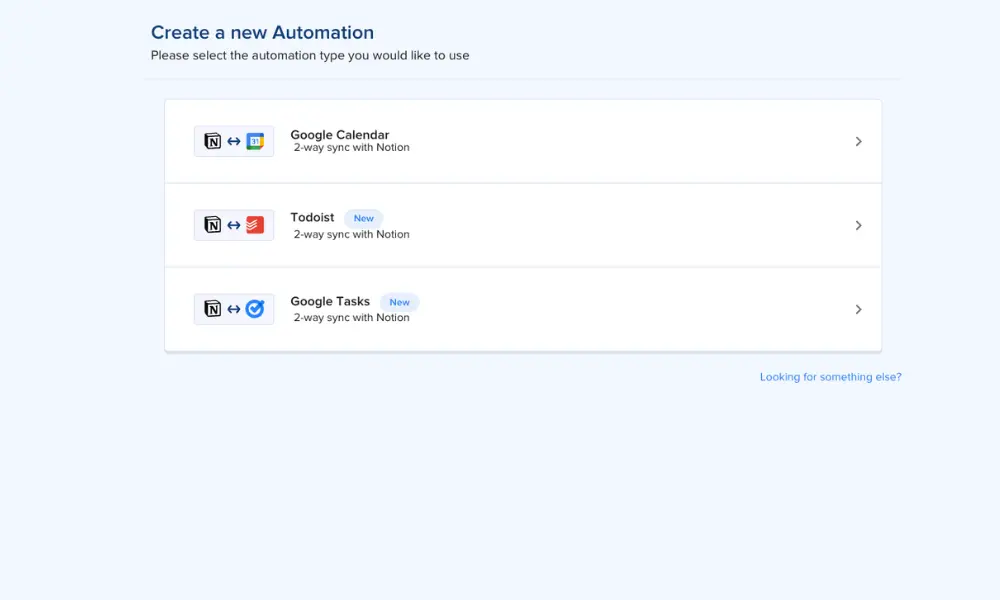Click the sync arrows icon in Google Tasks row
1000x600 pixels.
[234, 309]
